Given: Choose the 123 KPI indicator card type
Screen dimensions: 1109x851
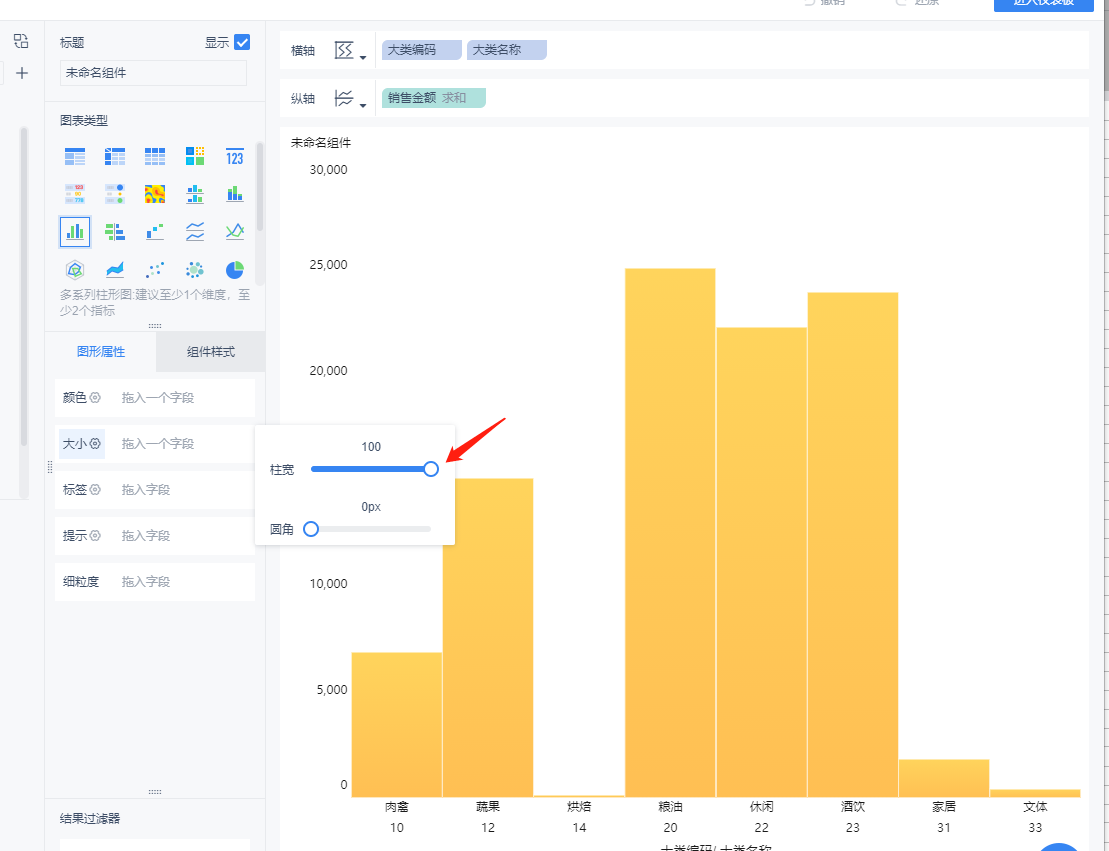Looking at the screenshot, I should click(235, 156).
